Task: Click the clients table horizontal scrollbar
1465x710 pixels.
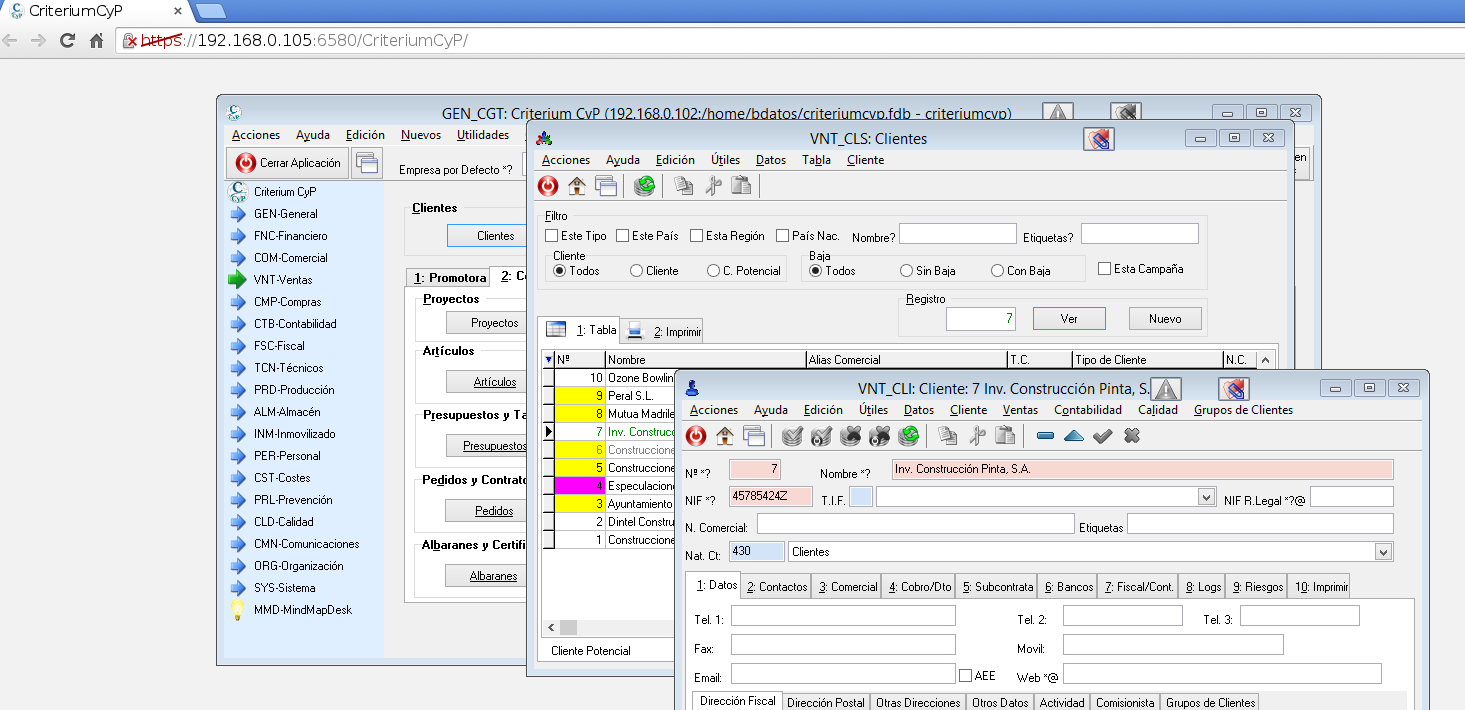Action: pyautogui.click(x=608, y=627)
